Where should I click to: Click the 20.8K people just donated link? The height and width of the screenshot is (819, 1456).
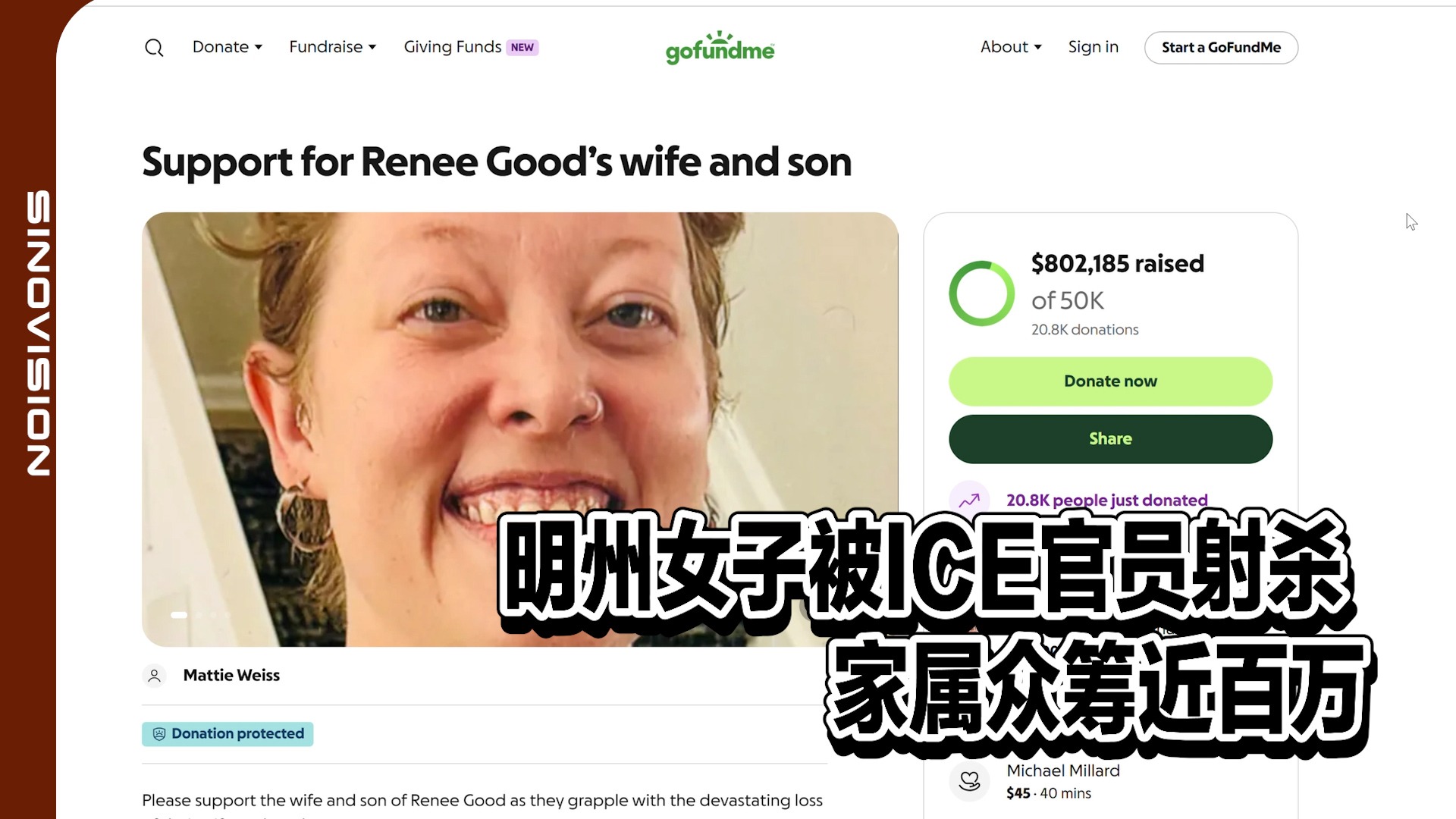(1106, 500)
